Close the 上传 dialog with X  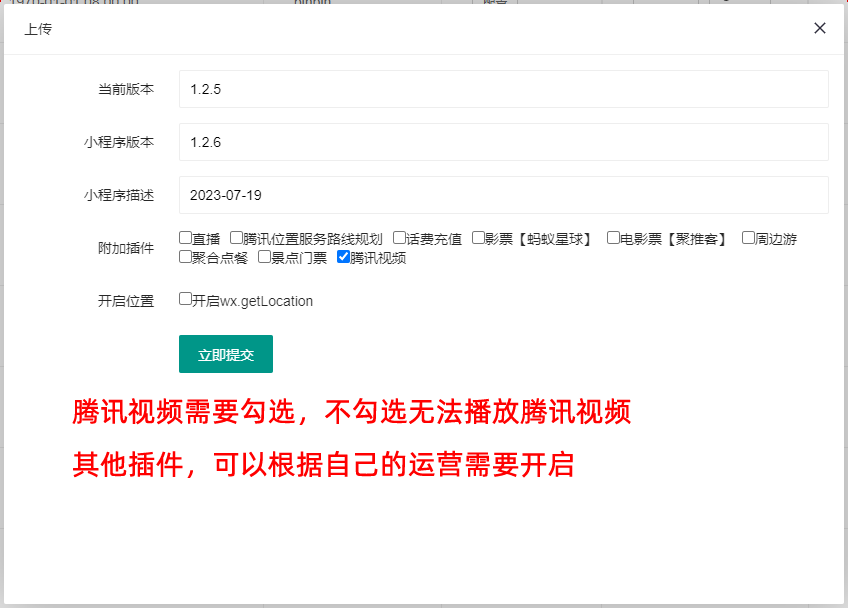tap(819, 28)
